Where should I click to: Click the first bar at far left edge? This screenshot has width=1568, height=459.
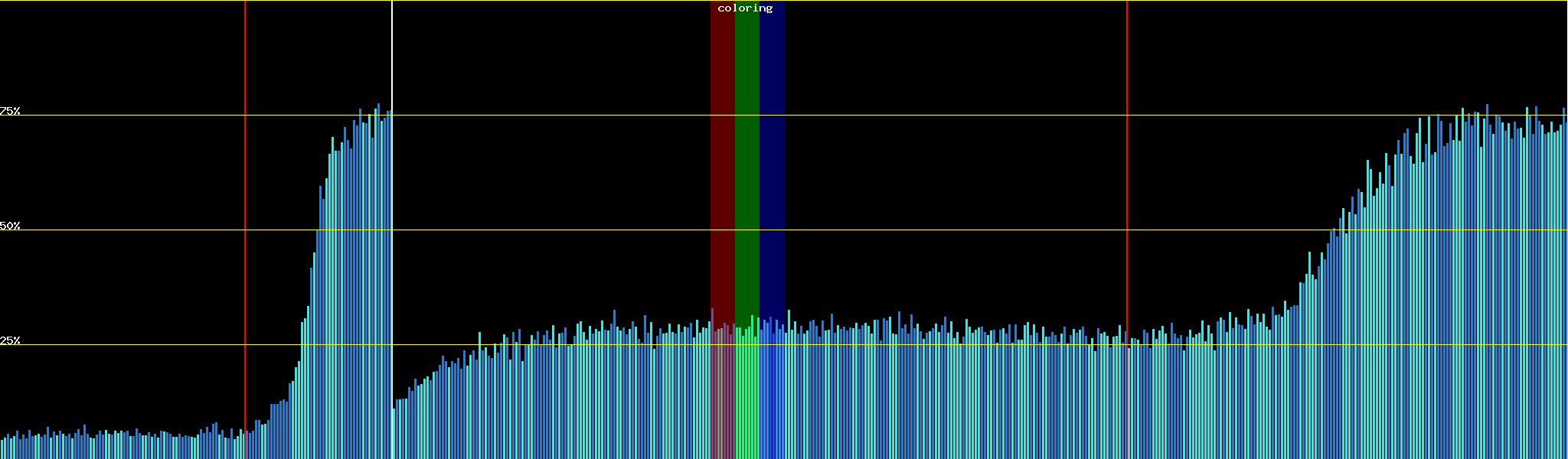tap(2, 450)
